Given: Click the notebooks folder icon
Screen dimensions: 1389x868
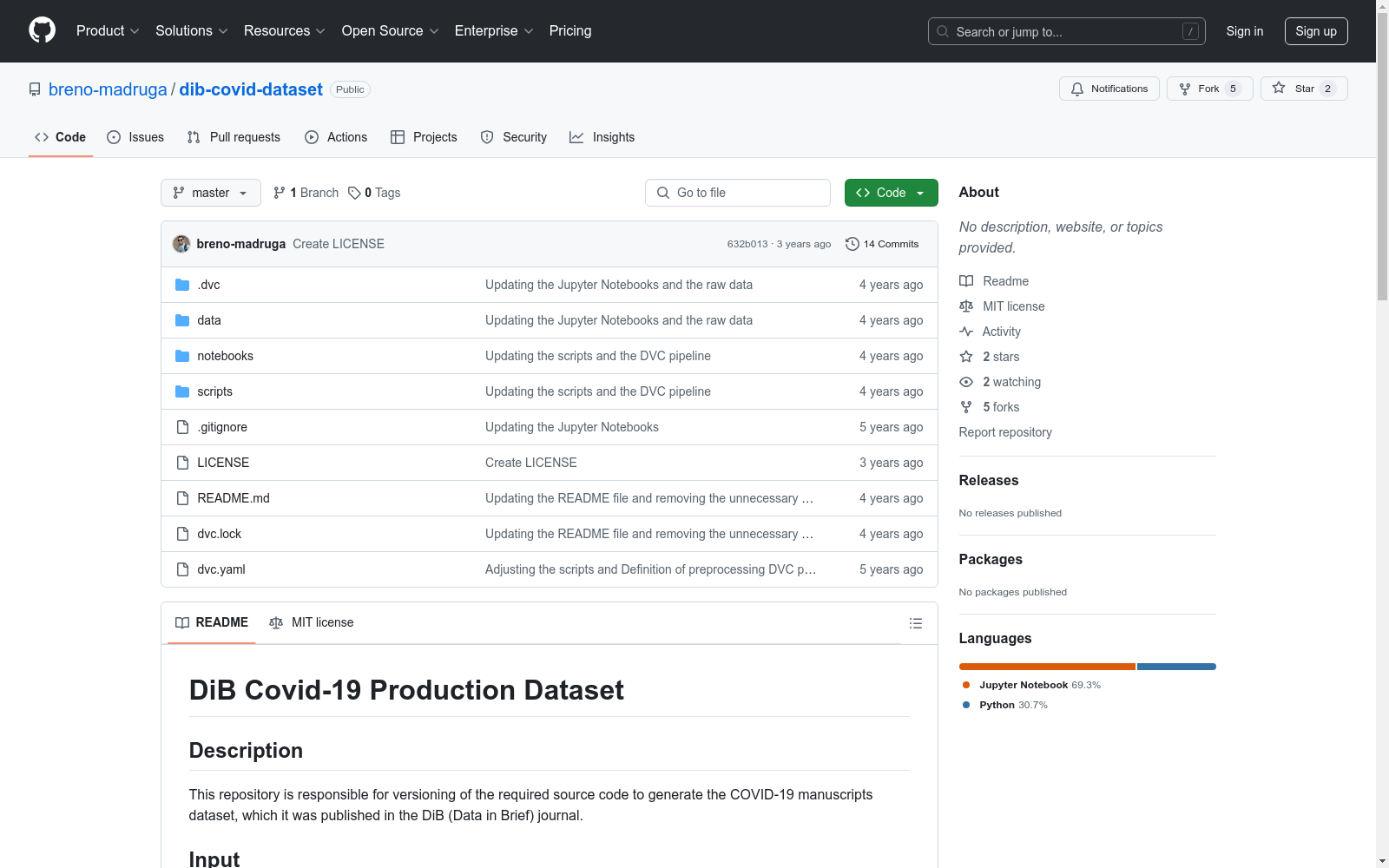Looking at the screenshot, I should [x=182, y=356].
